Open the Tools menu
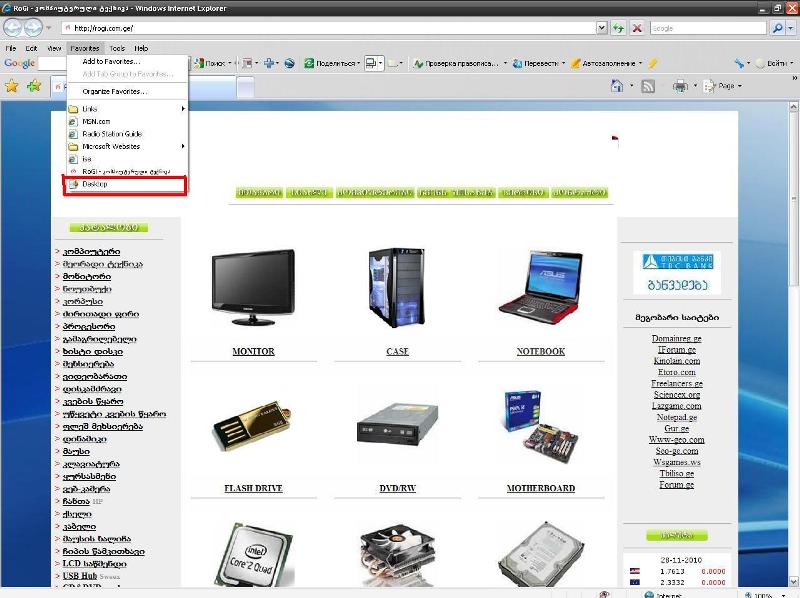Image resolution: width=800 pixels, height=598 pixels. coord(117,48)
